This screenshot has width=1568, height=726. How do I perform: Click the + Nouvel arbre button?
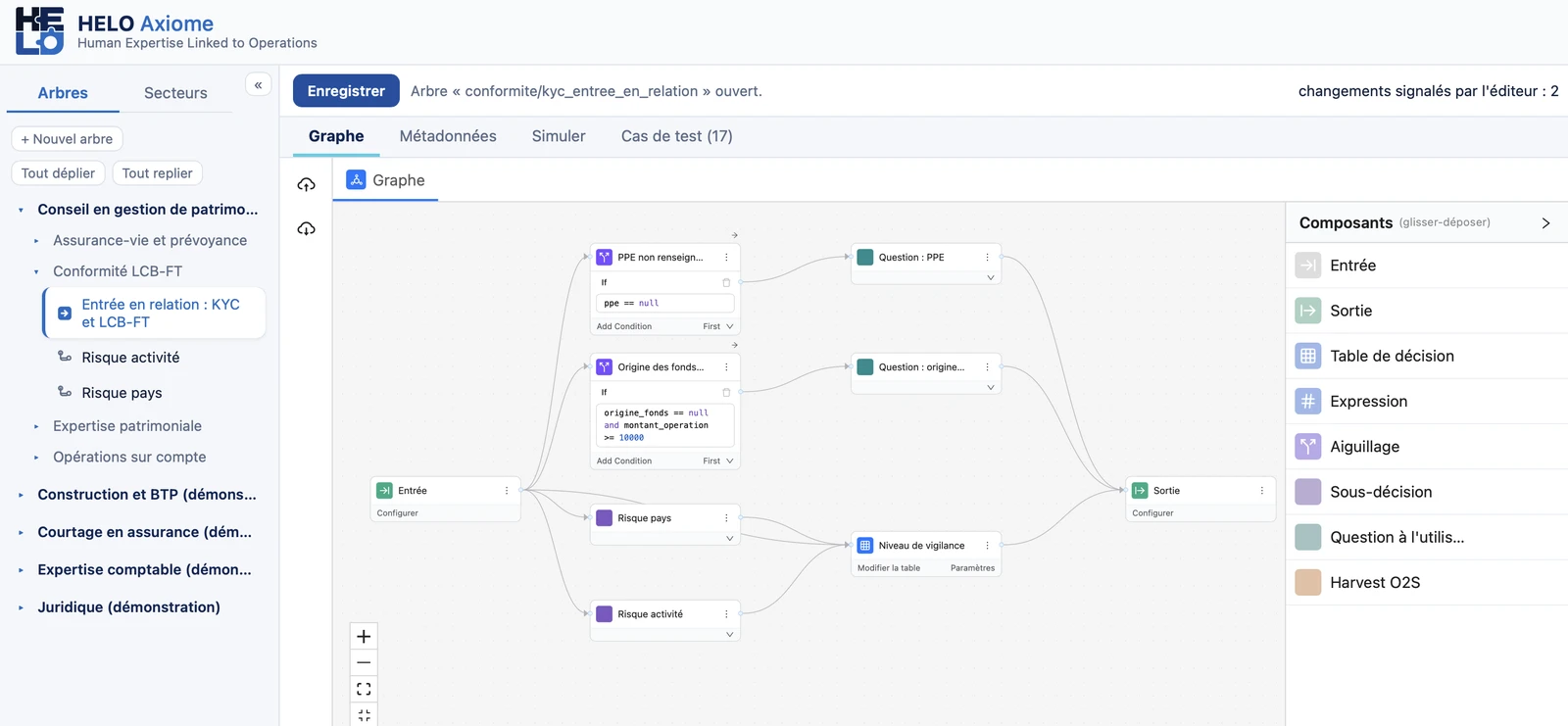point(67,139)
